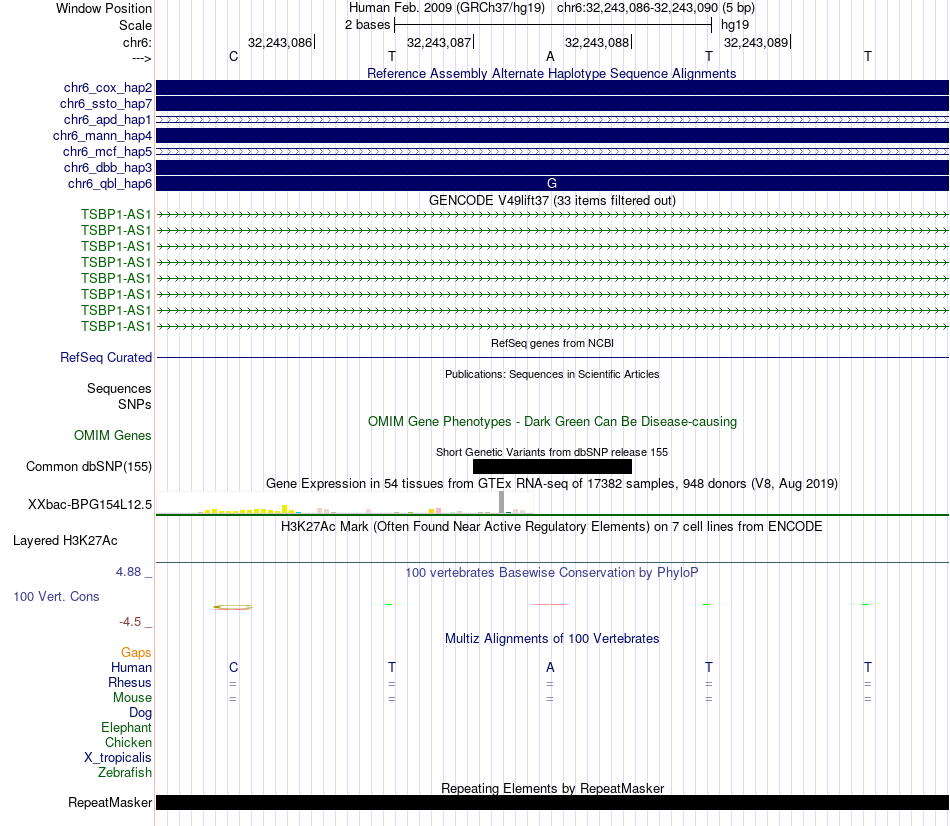Open the Publications: Sequences in Scientific Articles title
The image size is (950, 826).
[552, 375]
